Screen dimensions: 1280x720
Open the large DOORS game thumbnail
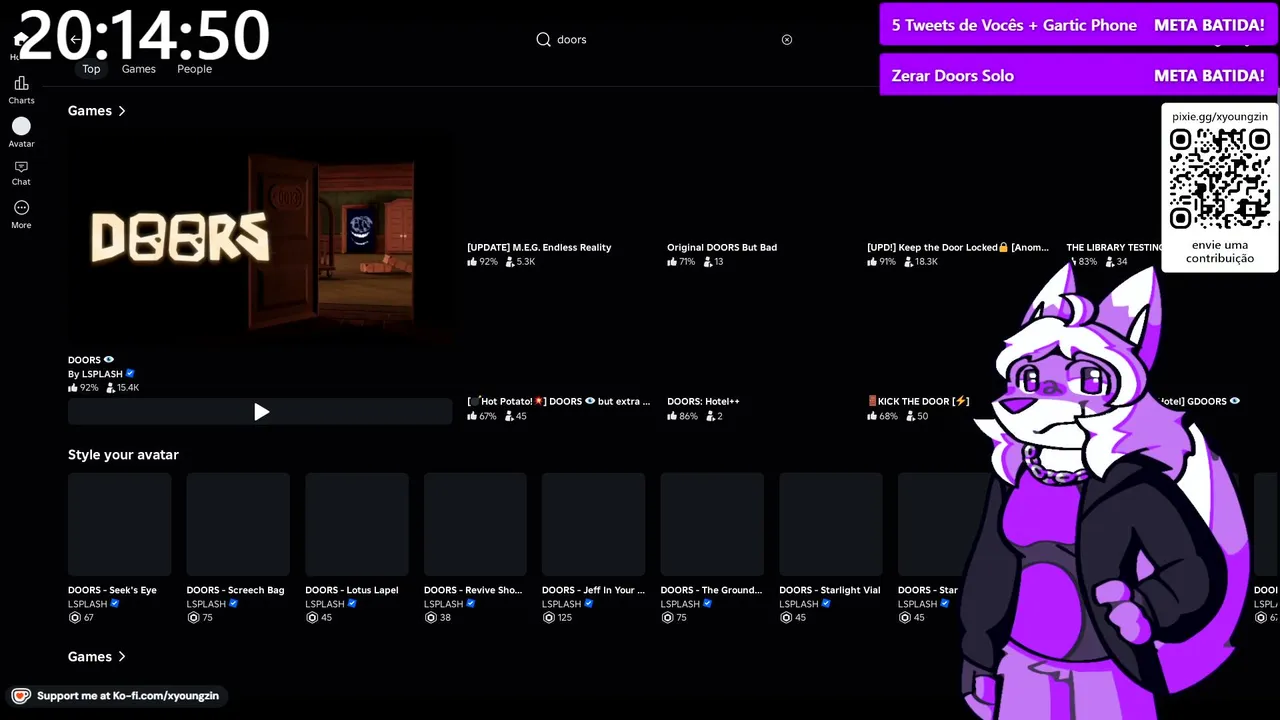click(x=260, y=241)
